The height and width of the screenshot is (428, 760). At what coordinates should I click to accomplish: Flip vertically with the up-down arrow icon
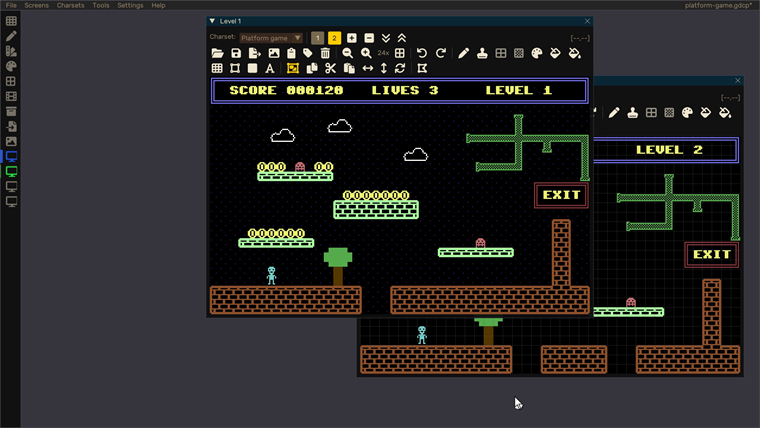(384, 68)
